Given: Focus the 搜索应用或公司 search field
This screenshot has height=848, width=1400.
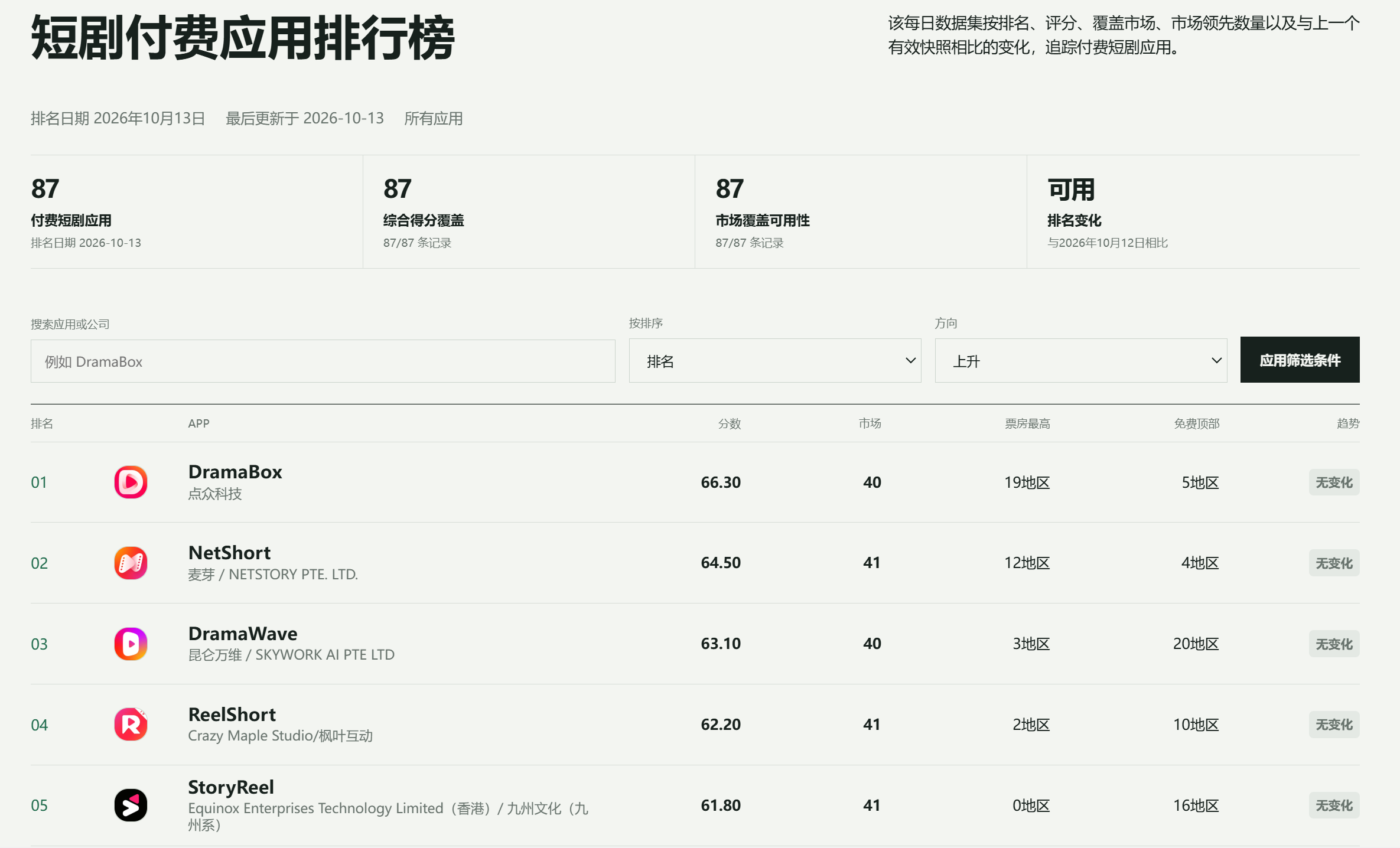Looking at the screenshot, I should 323,361.
